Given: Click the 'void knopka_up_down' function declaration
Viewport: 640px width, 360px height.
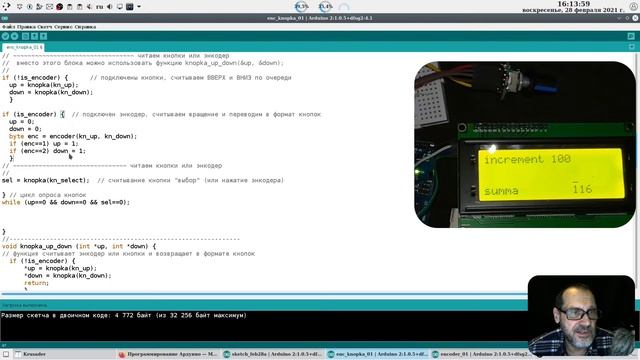Looking at the screenshot, I should coord(79,246).
